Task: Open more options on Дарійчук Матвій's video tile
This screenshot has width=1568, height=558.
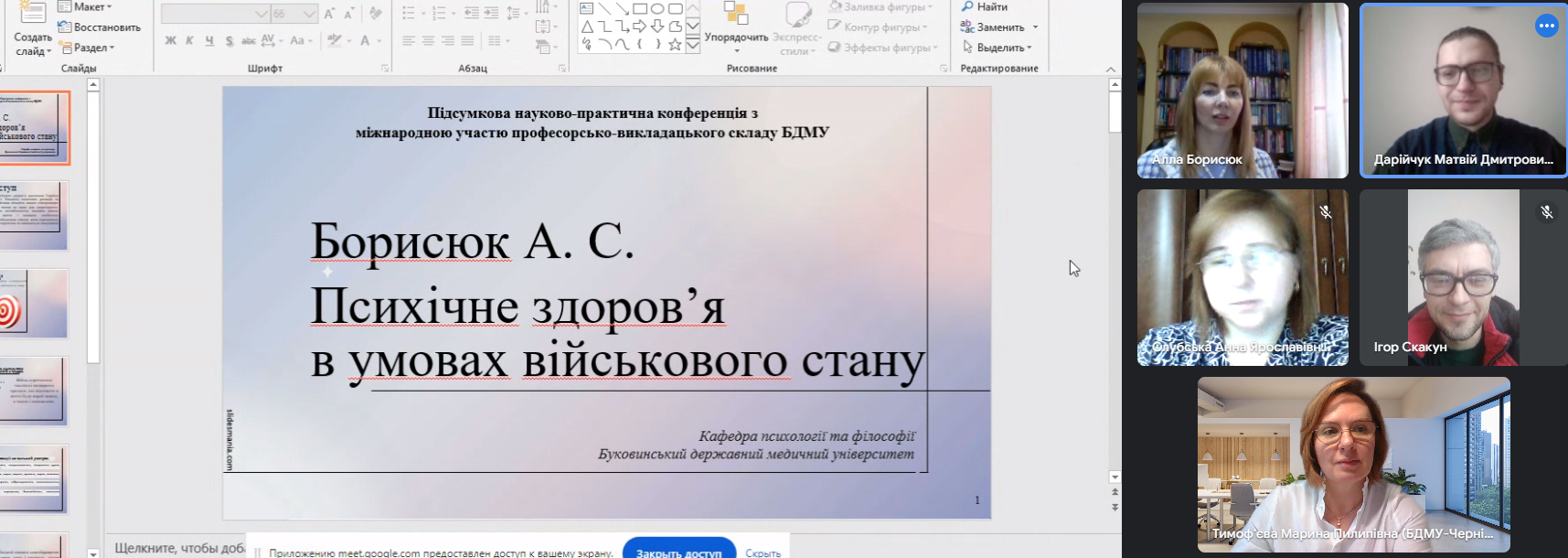Action: click(1546, 26)
